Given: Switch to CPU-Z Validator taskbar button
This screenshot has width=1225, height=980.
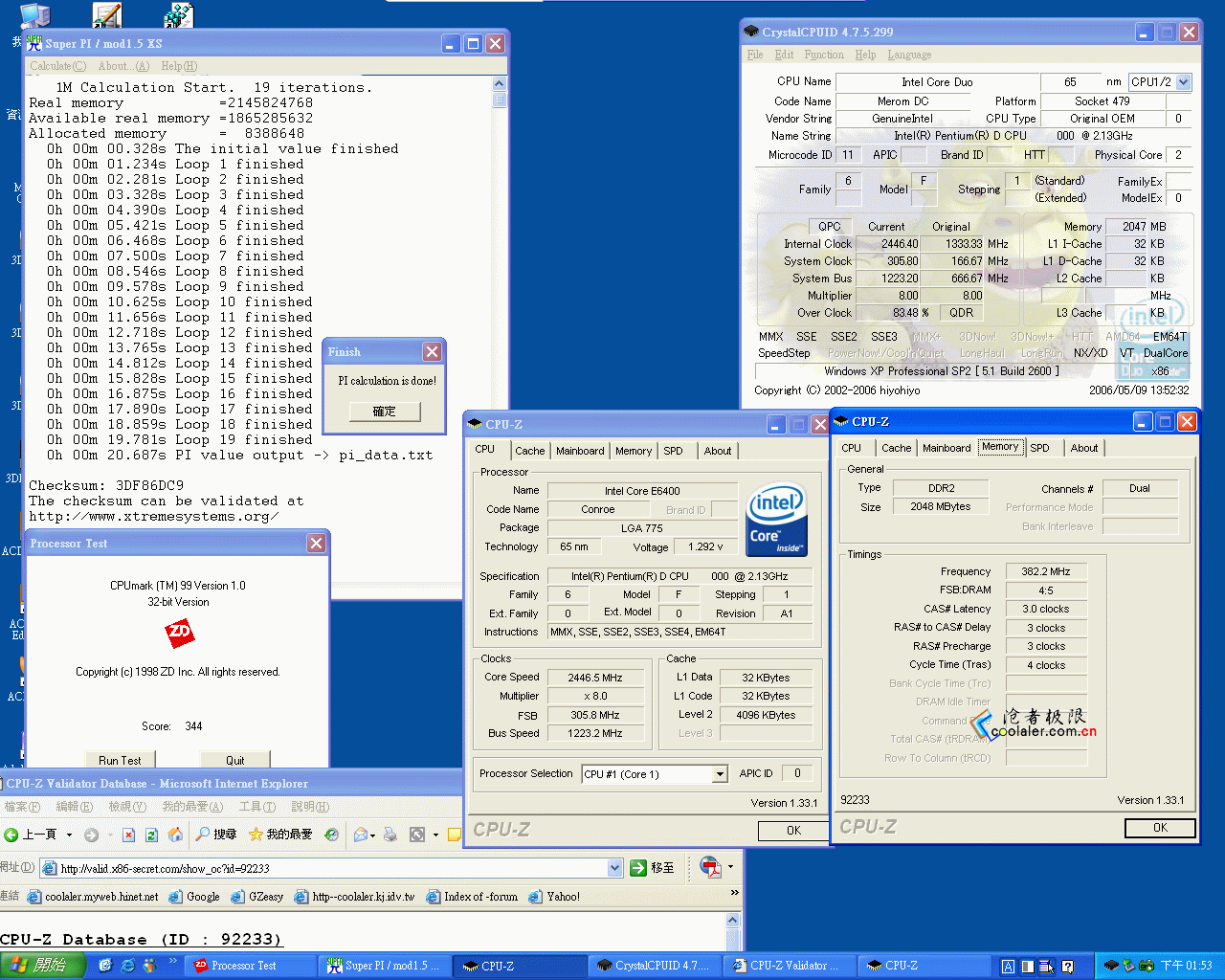Looking at the screenshot, I should point(791,966).
